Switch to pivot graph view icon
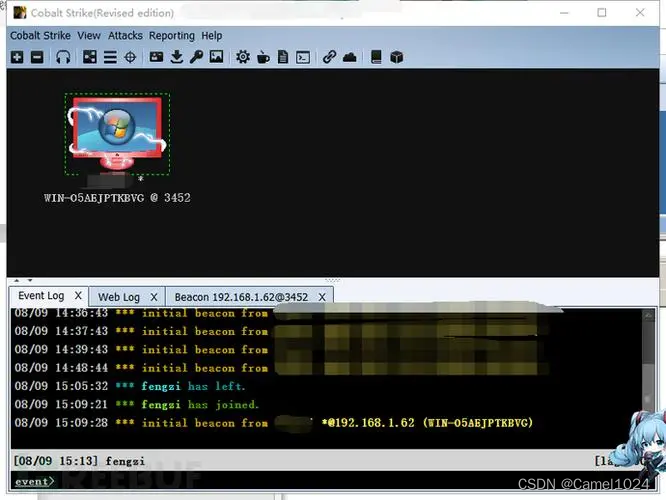The image size is (666, 500). [90, 57]
